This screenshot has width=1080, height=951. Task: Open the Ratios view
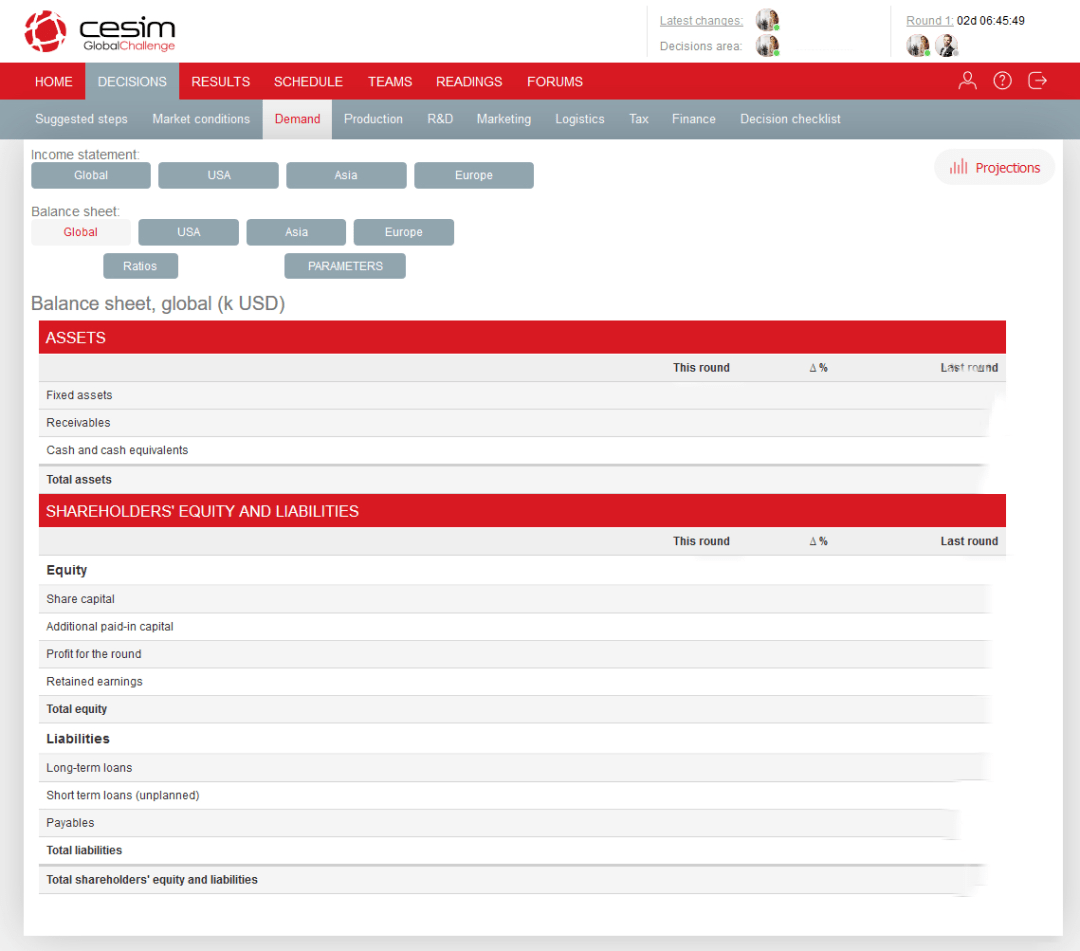pos(141,266)
